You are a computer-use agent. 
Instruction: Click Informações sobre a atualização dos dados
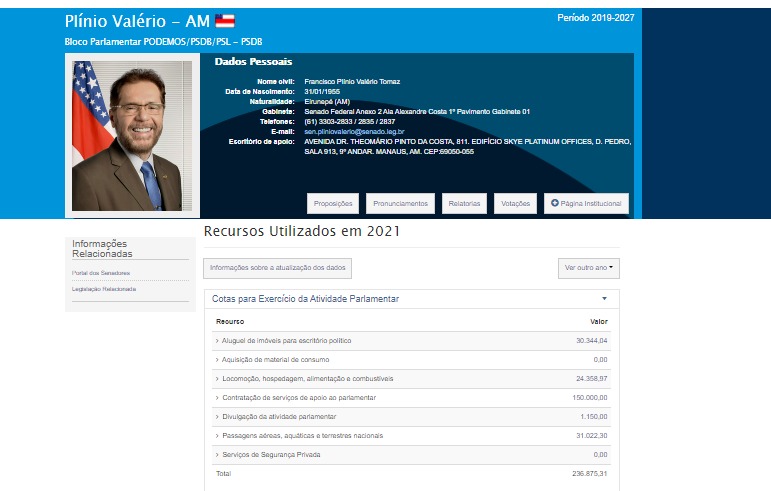click(277, 268)
